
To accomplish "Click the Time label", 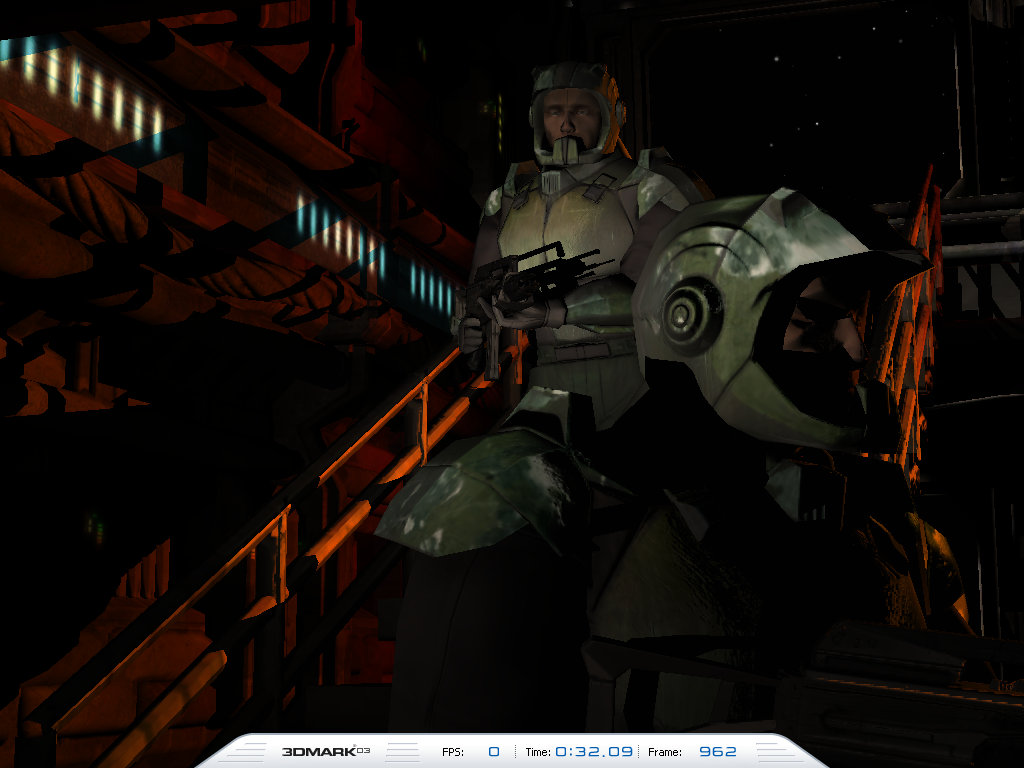I will click(538, 752).
